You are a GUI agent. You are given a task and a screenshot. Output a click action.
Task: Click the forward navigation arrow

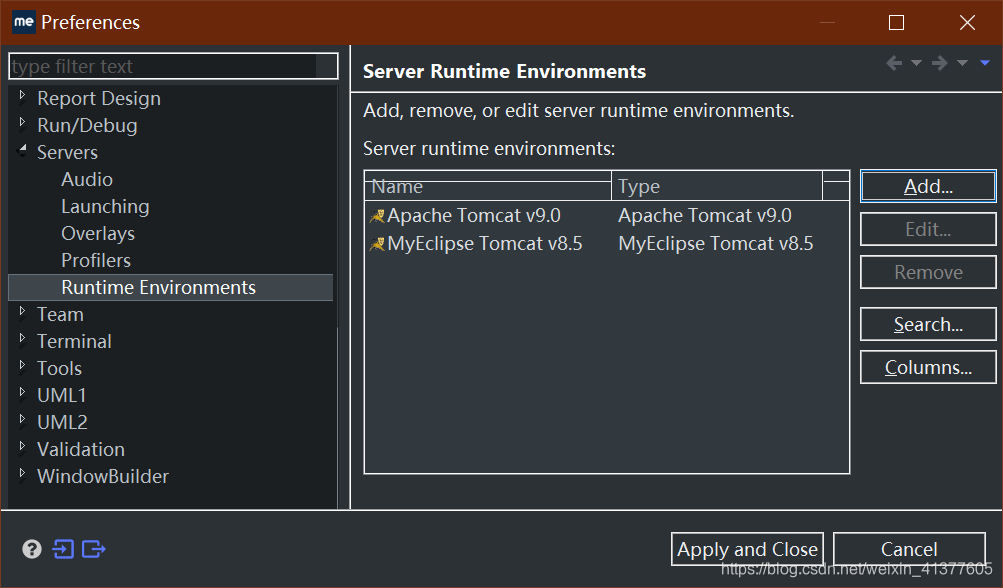pyautogui.click(x=937, y=62)
